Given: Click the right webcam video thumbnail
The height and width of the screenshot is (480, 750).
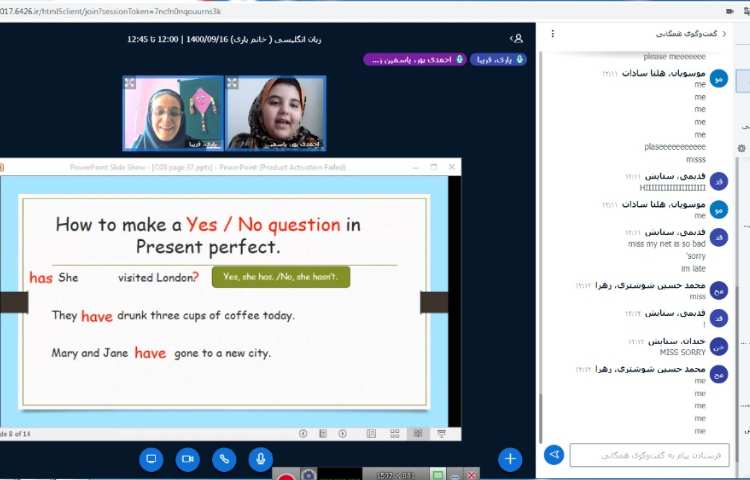Looking at the screenshot, I should pos(275,113).
